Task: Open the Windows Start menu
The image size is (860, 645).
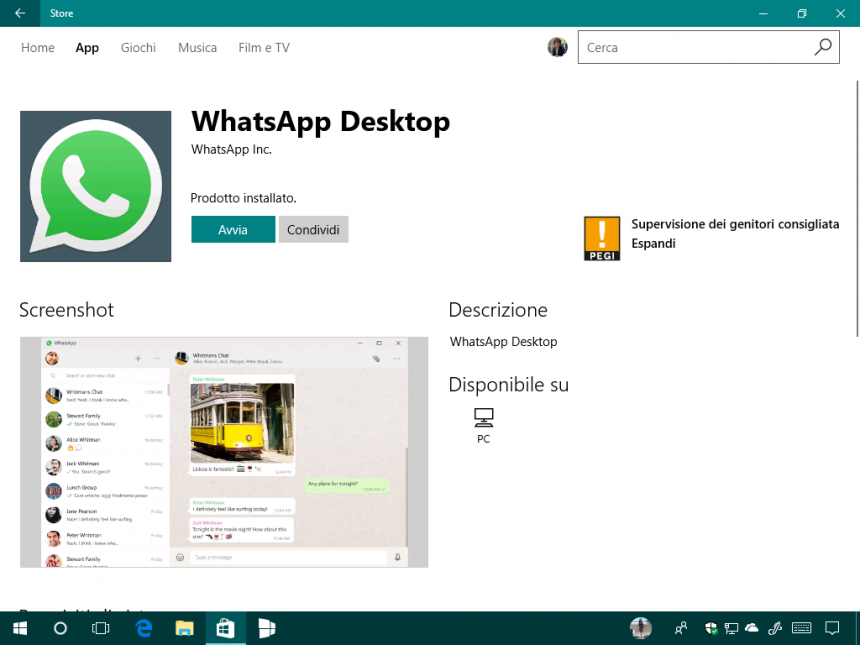Action: [x=20, y=628]
